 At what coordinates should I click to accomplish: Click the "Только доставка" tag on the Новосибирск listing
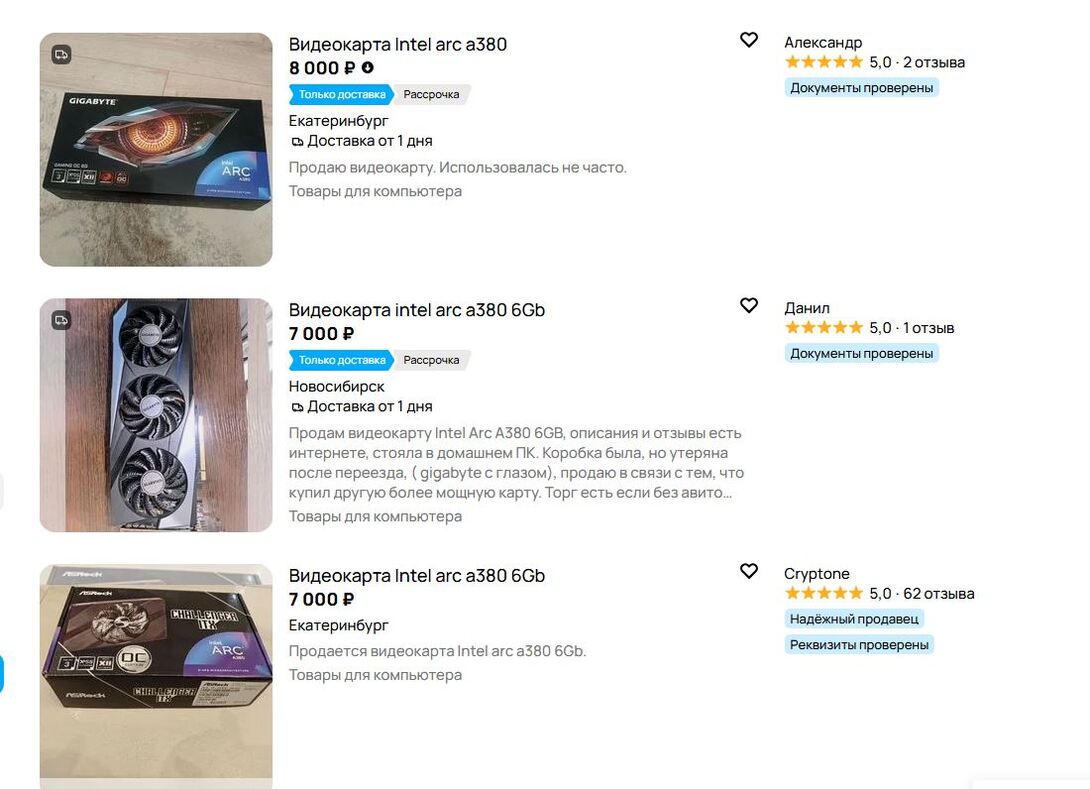pyautogui.click(x=341, y=360)
